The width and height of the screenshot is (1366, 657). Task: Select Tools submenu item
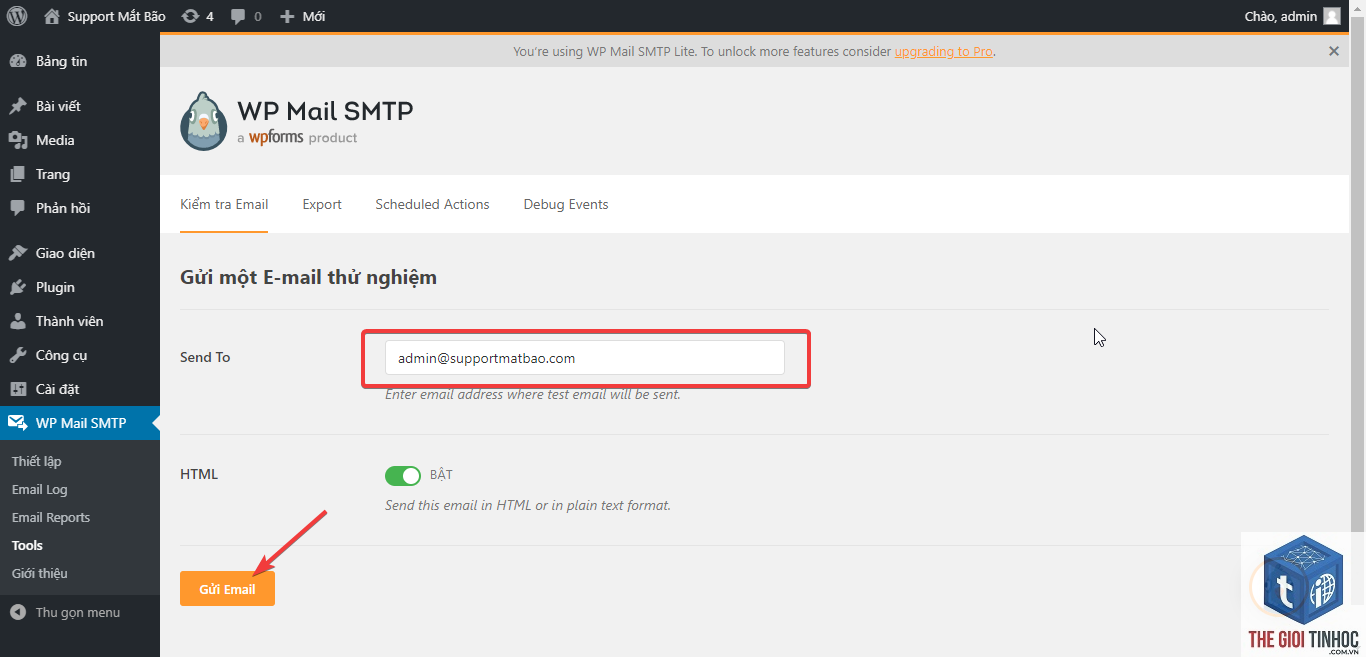27,545
